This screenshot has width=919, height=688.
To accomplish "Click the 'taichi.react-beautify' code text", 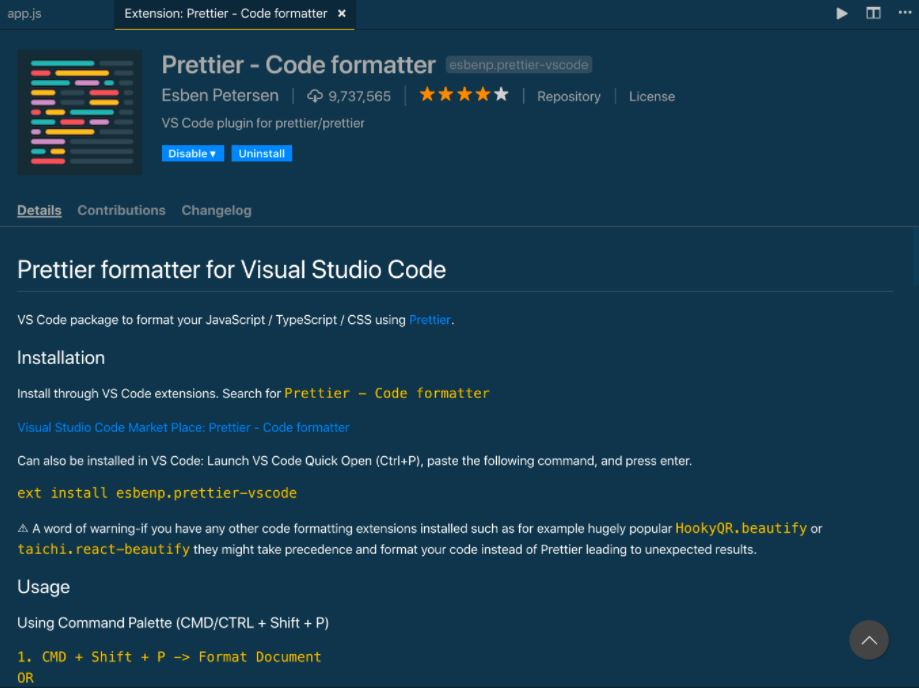I will 104,549.
